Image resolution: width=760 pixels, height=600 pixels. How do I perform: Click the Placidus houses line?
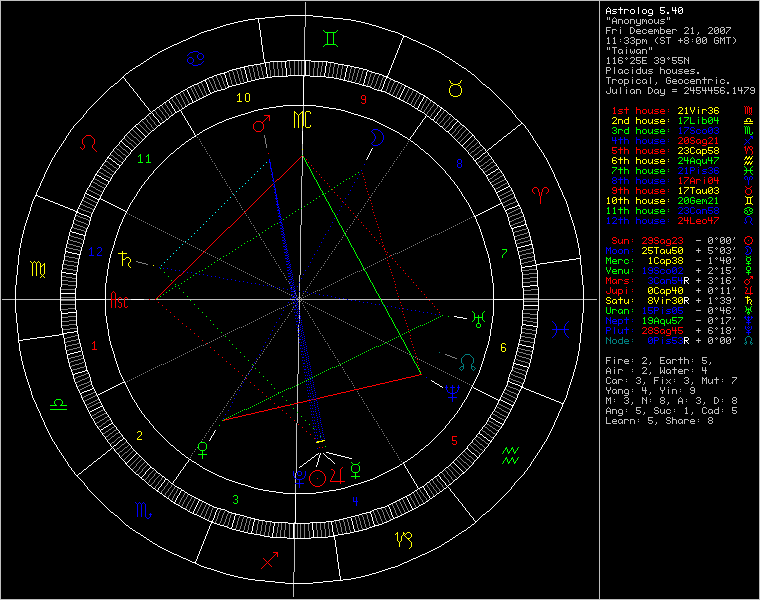coord(653,71)
